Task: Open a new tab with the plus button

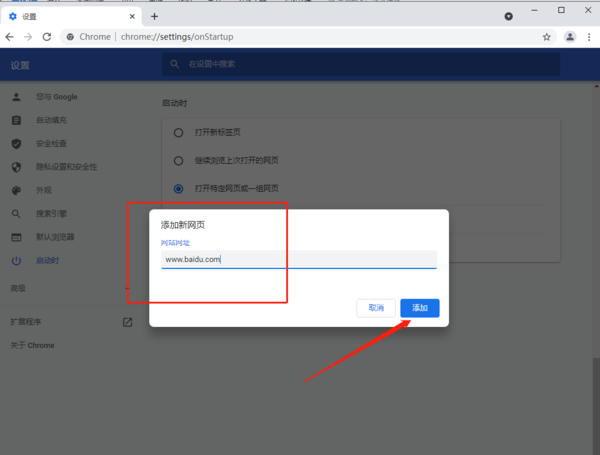Action: [x=154, y=16]
